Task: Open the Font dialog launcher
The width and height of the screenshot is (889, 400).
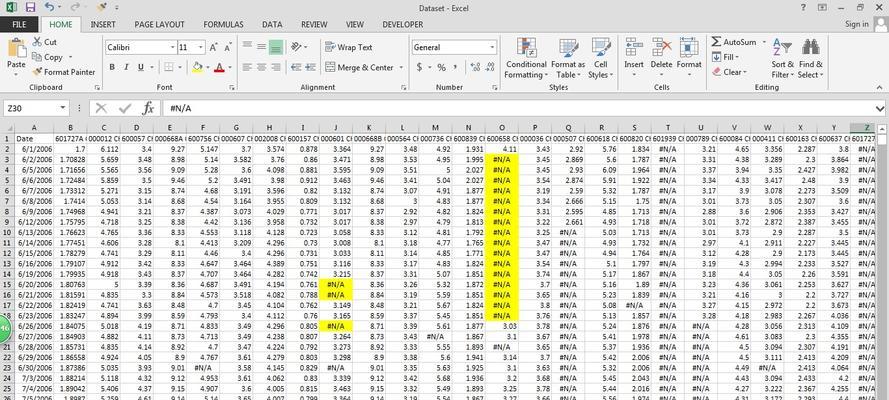Action: 232,88
